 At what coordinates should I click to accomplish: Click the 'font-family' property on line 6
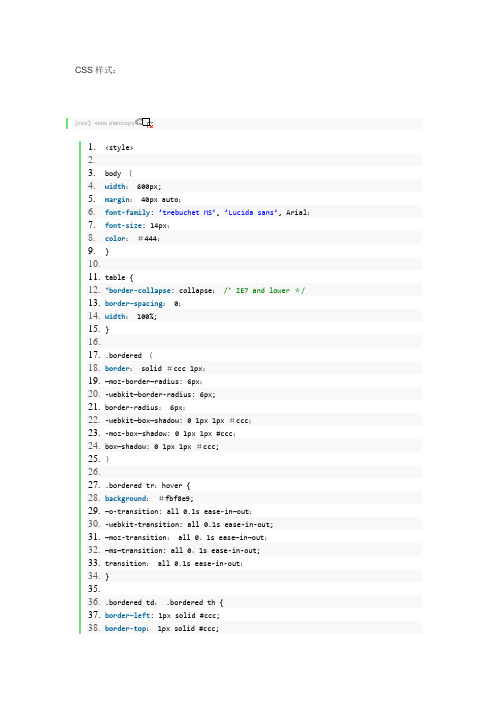[128, 212]
